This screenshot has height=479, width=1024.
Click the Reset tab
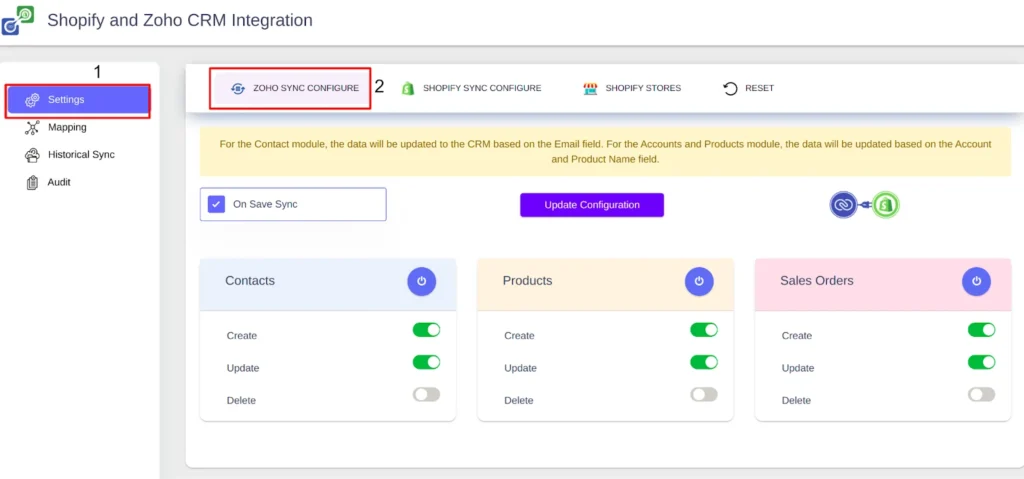click(x=748, y=88)
